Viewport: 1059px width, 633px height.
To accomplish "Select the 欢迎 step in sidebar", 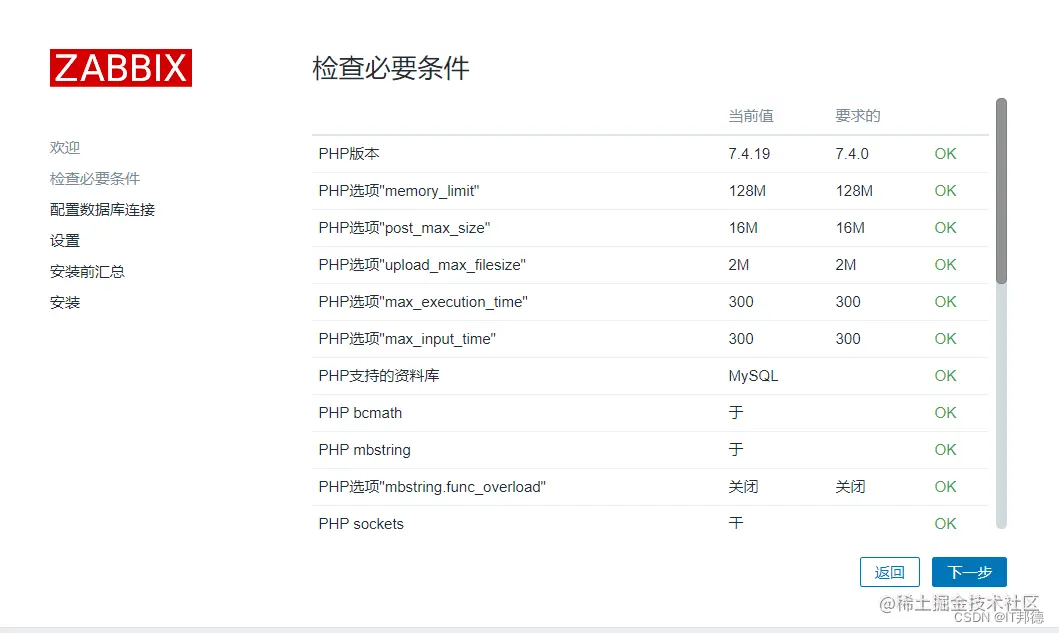I will (64, 147).
